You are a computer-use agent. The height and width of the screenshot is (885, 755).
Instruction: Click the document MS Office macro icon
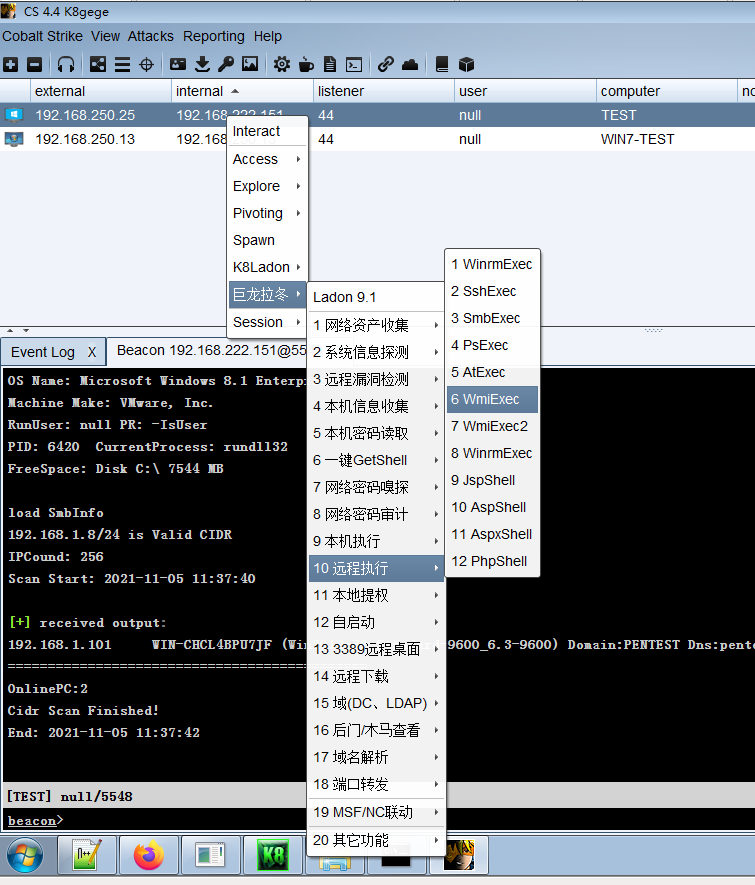[x=330, y=64]
